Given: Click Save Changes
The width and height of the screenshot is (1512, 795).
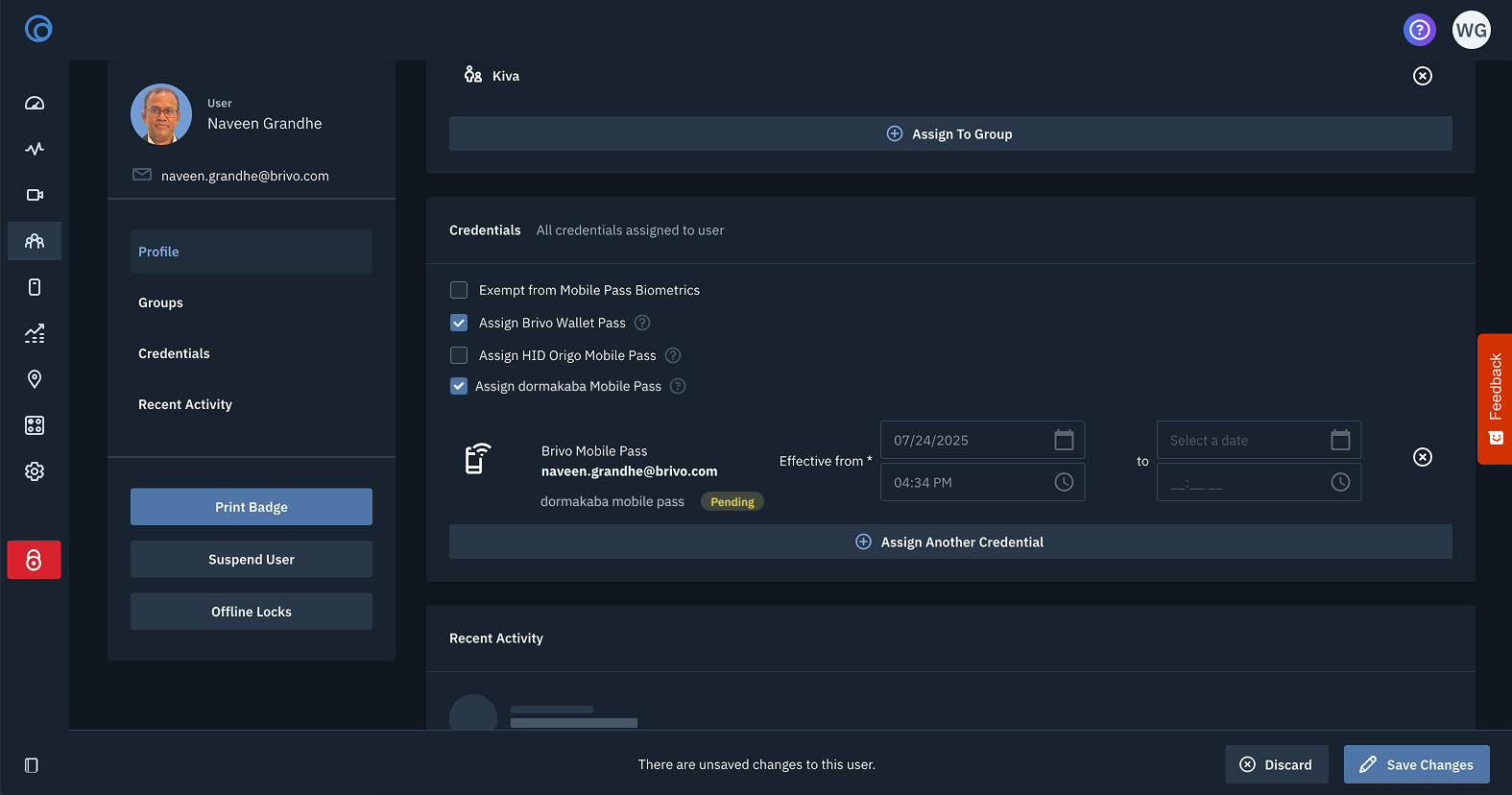Looking at the screenshot, I should (1417, 764).
